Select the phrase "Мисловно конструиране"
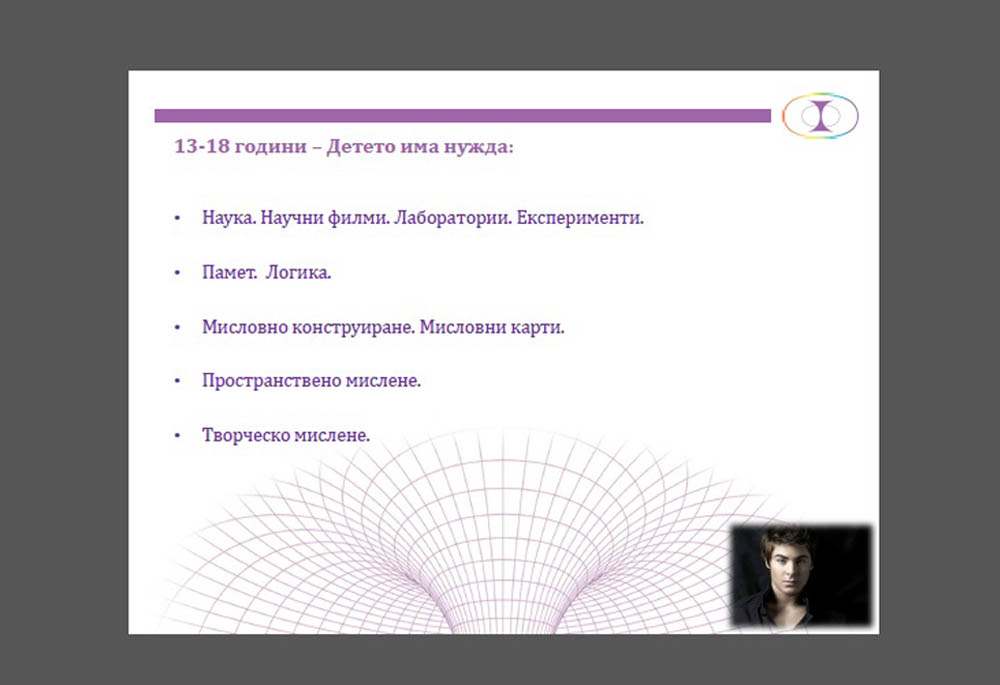 [x=307, y=327]
